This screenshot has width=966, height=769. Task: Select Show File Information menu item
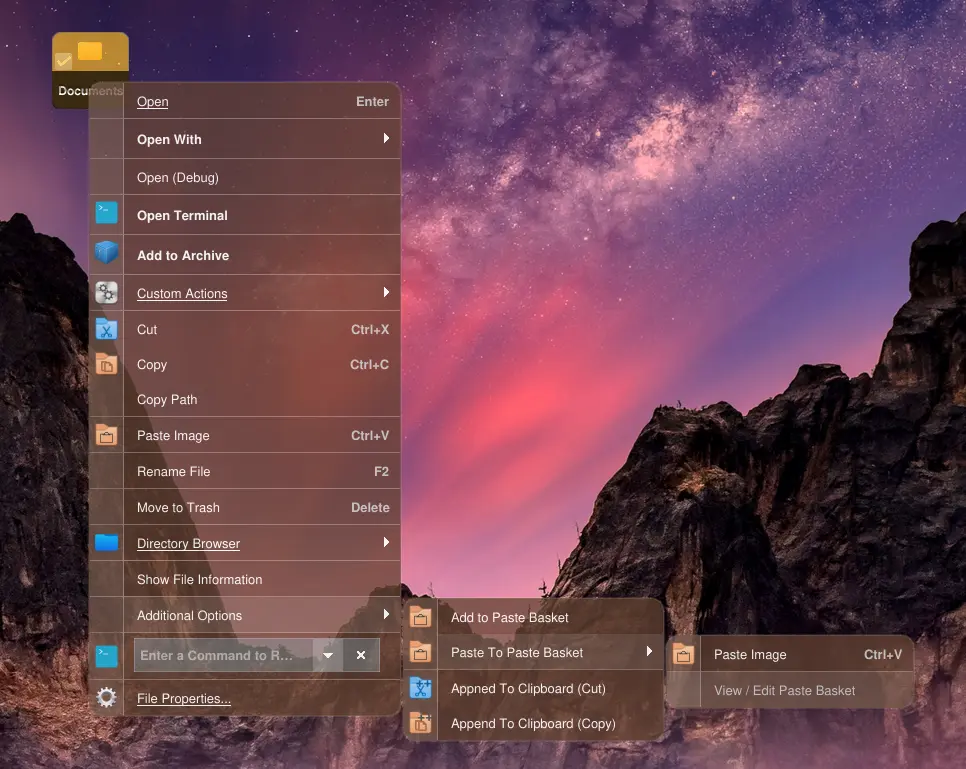tap(199, 579)
